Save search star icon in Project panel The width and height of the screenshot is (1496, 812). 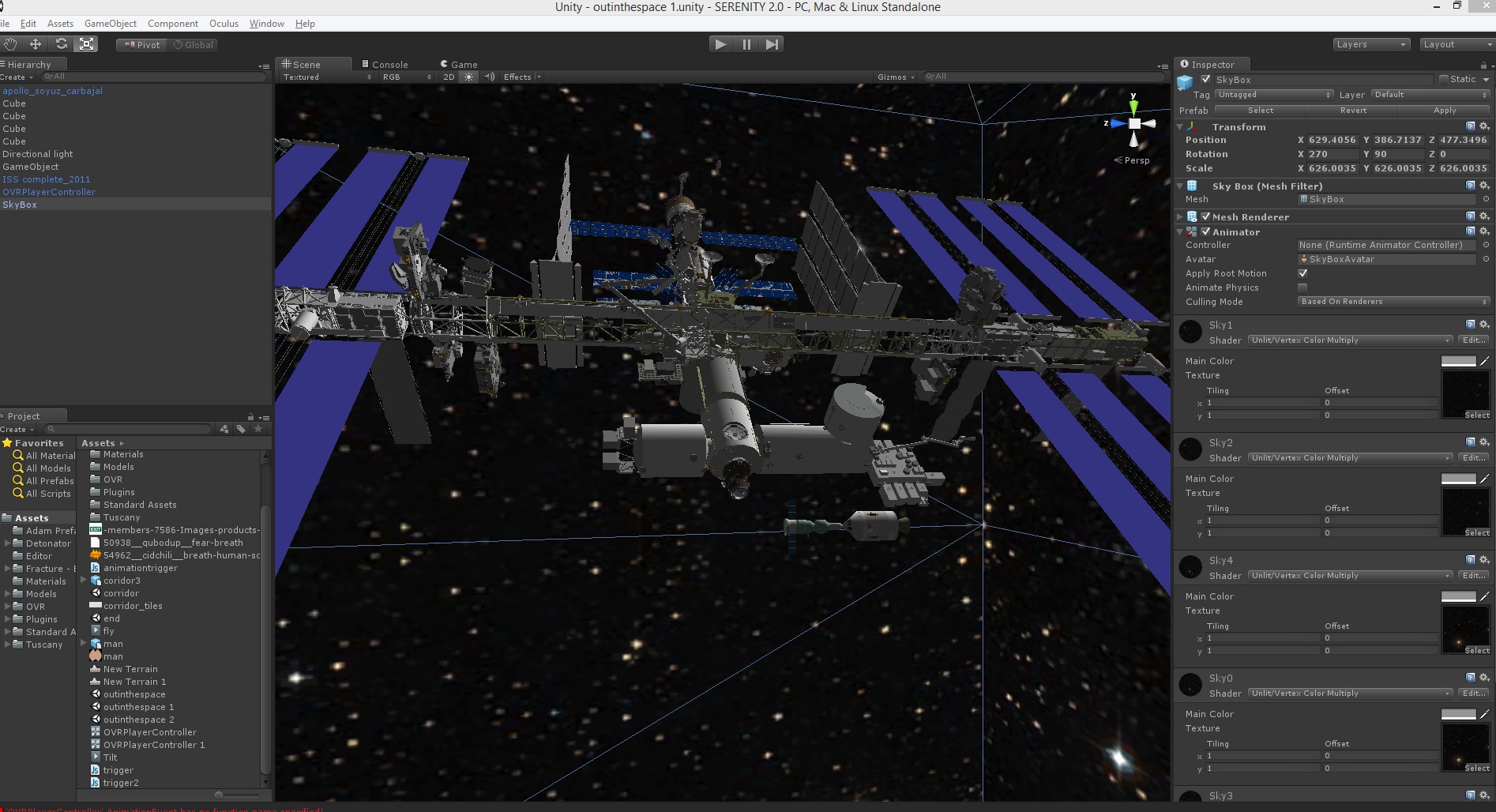click(257, 429)
